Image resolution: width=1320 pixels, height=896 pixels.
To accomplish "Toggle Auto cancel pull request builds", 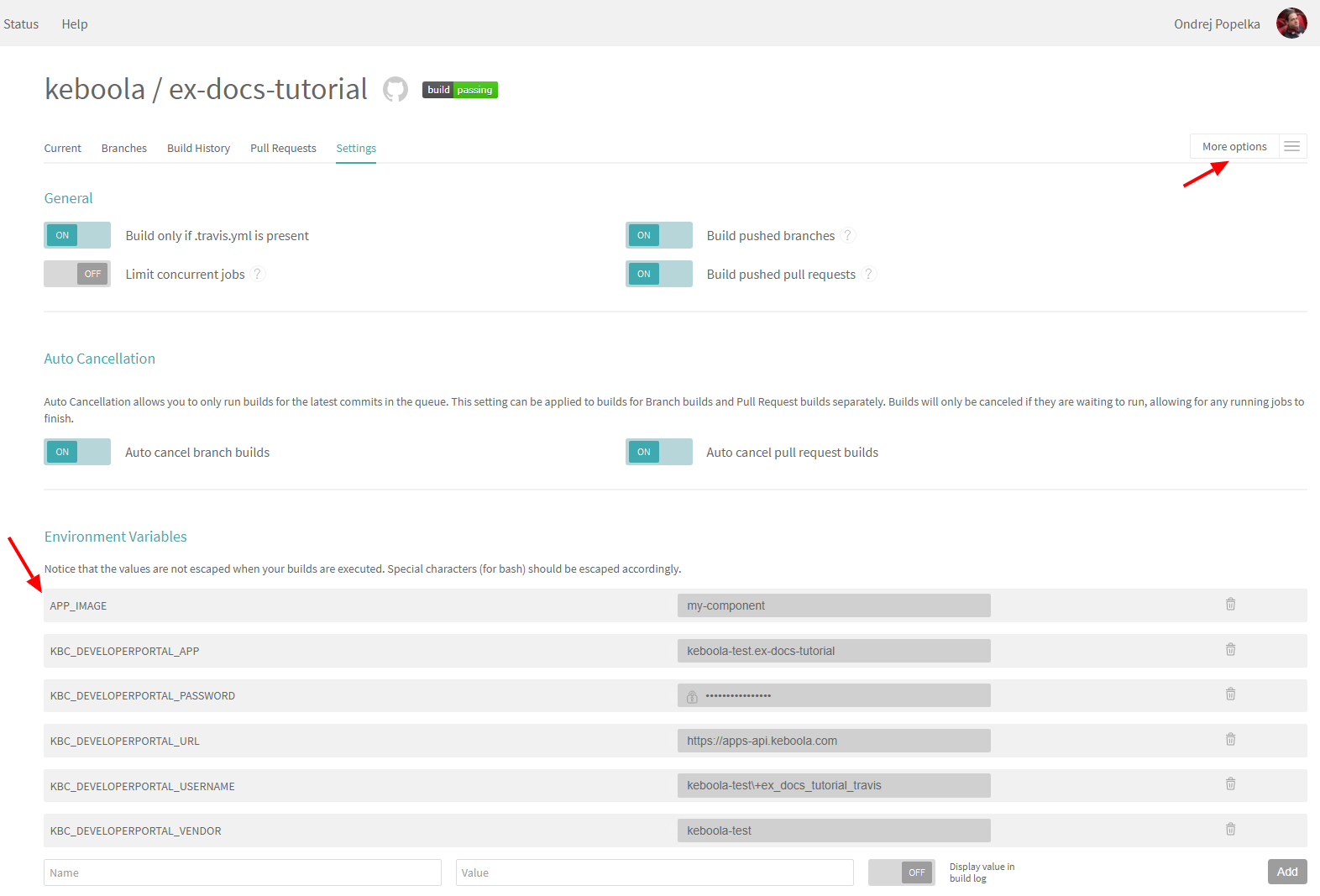I will (659, 452).
